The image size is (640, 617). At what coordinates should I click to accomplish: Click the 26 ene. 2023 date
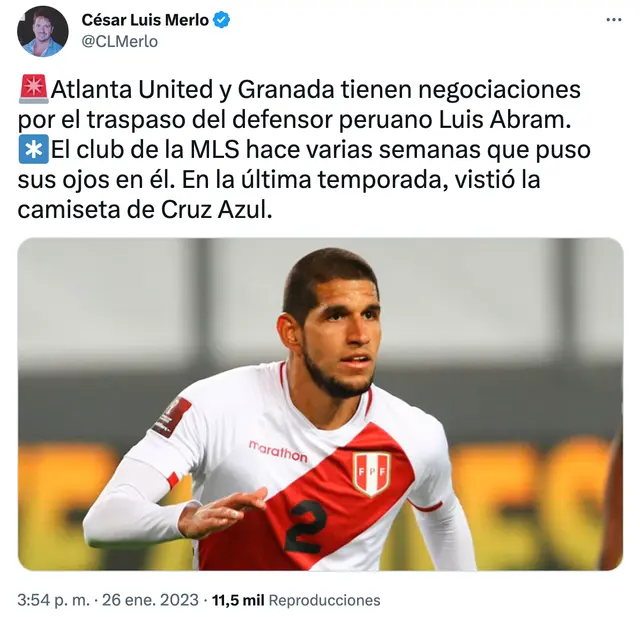pos(150,600)
